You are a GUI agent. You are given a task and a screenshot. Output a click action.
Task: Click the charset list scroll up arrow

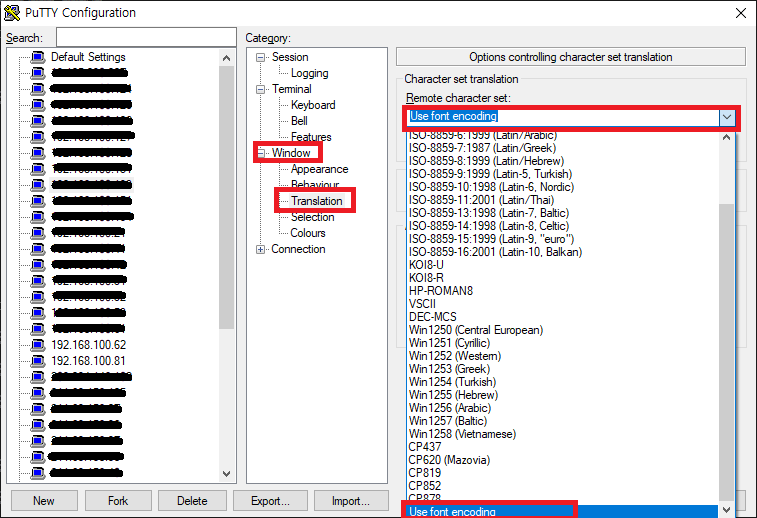pos(727,138)
